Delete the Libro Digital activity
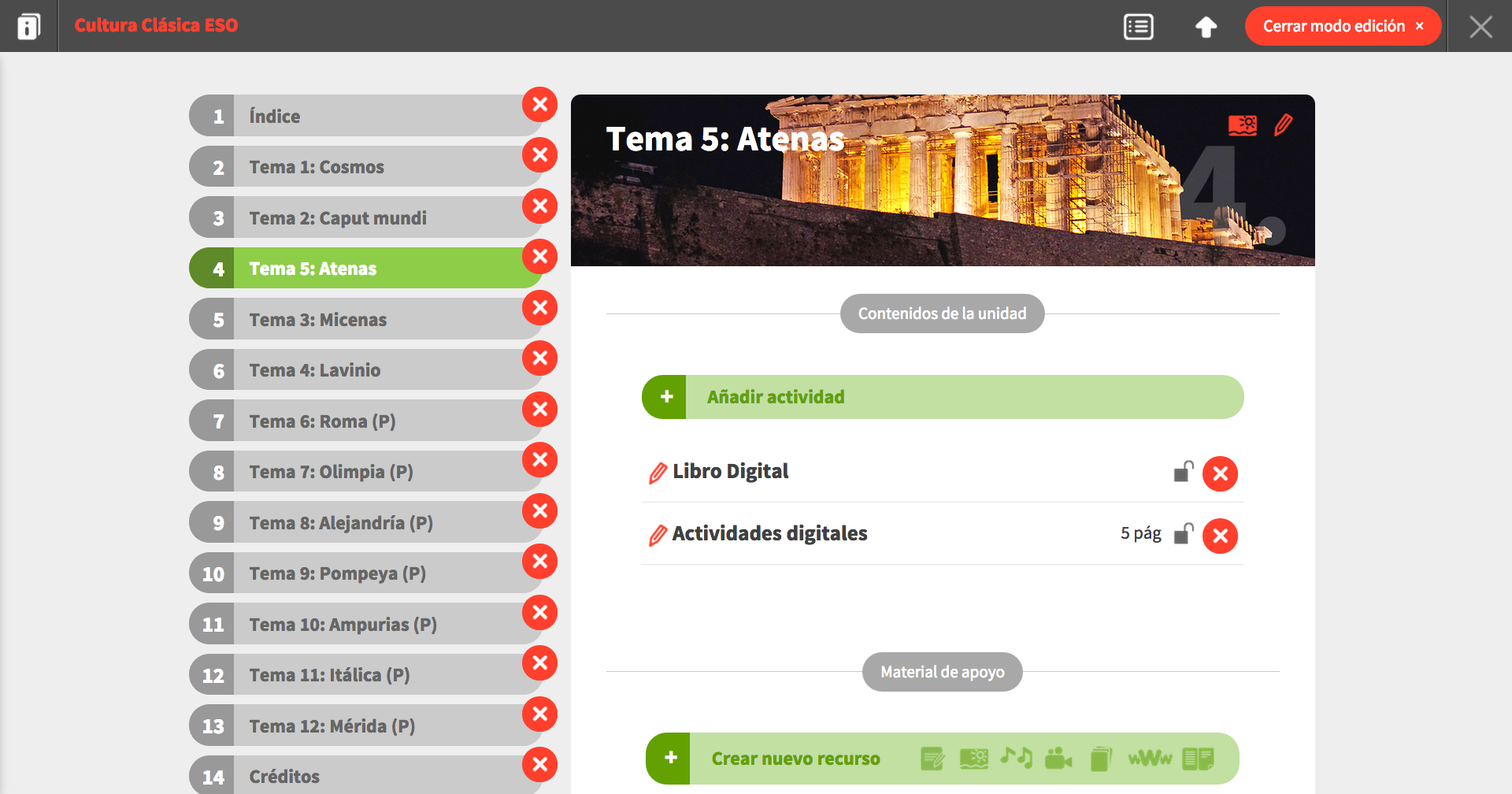The width and height of the screenshot is (1512, 794). click(1220, 473)
